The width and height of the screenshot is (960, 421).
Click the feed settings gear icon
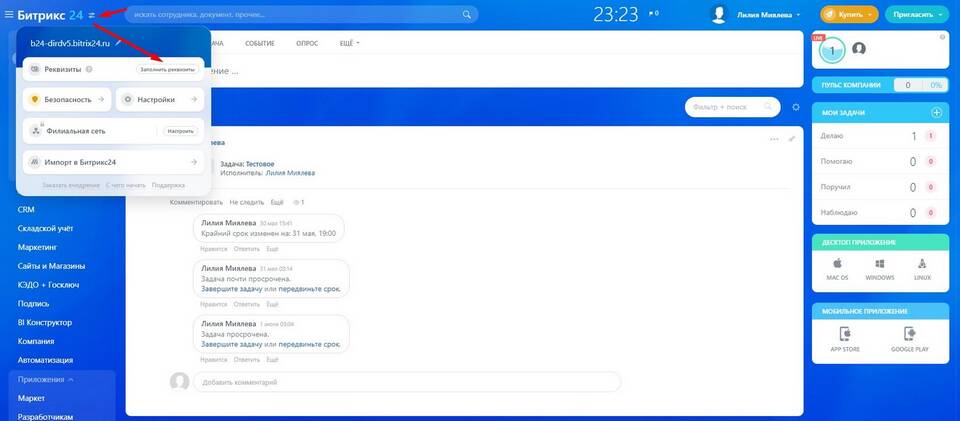pyautogui.click(x=795, y=107)
